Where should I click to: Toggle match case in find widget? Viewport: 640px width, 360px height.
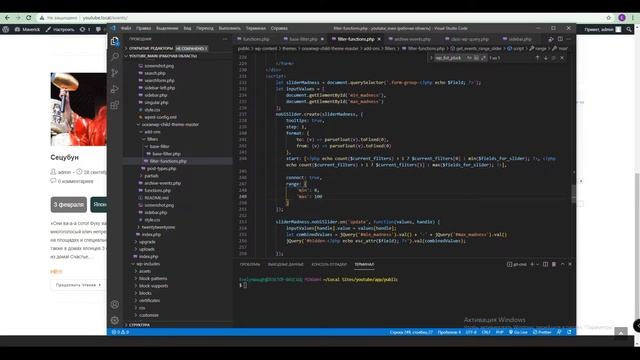click(x=469, y=58)
